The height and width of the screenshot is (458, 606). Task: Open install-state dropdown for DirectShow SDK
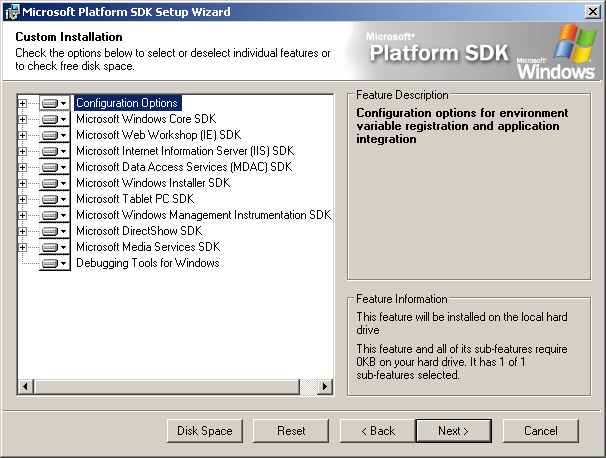tap(54, 231)
